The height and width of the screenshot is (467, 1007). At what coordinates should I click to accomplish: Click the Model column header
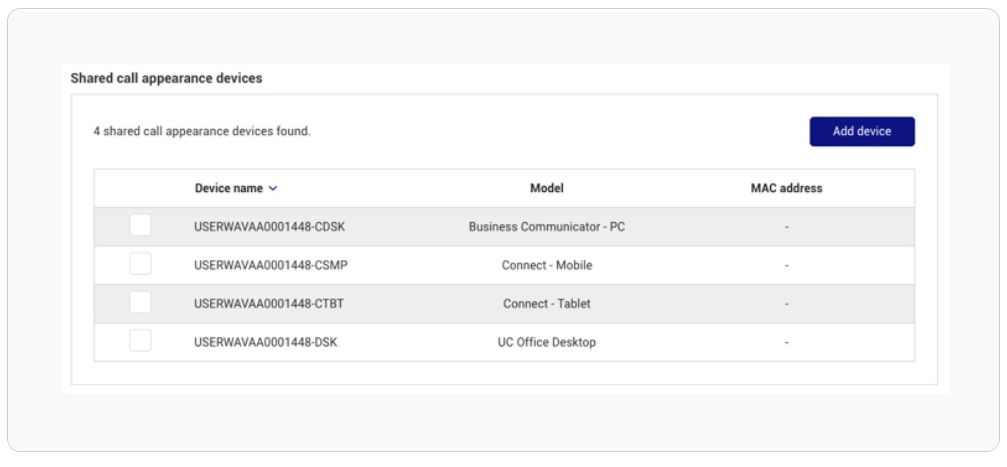tap(546, 188)
